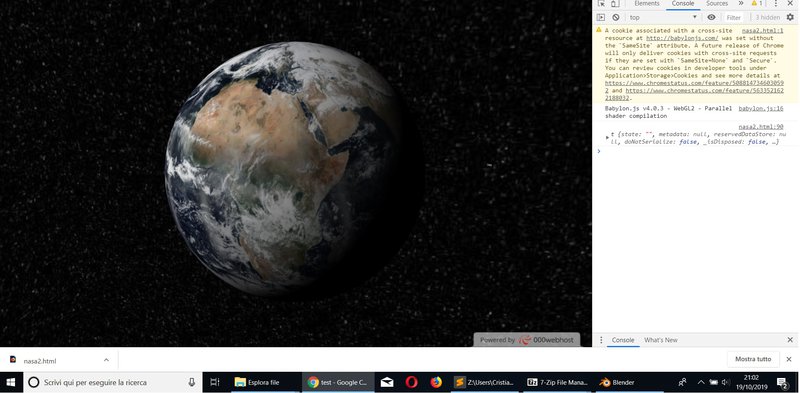Screen dimensions: 800x393
Task: Open DevTools three-dot customize menu
Action: tap(776, 4)
